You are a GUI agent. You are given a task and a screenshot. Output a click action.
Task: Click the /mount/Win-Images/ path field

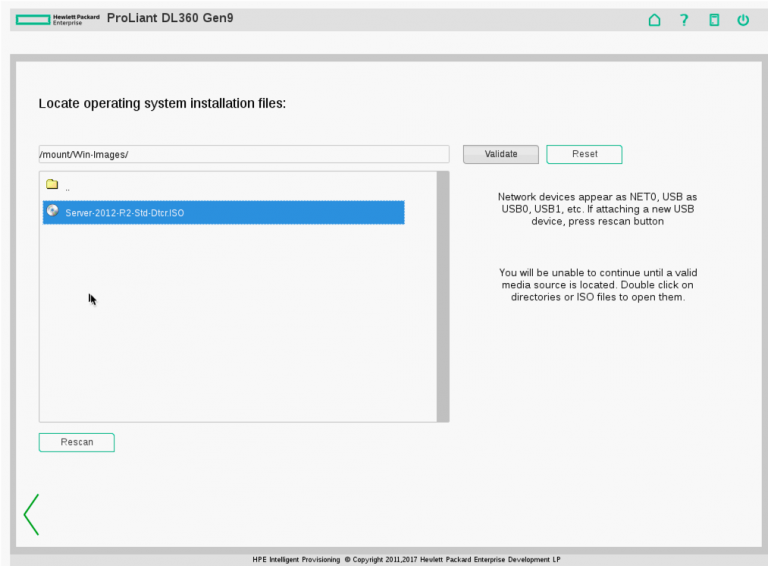(244, 154)
